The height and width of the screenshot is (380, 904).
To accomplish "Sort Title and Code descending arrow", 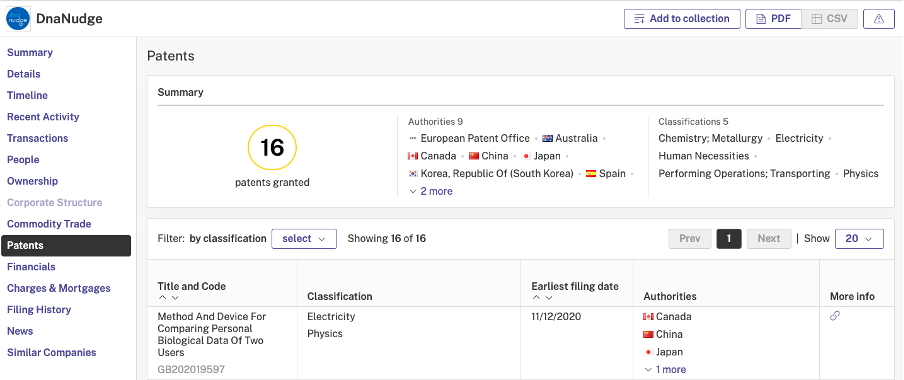I will tap(175, 298).
